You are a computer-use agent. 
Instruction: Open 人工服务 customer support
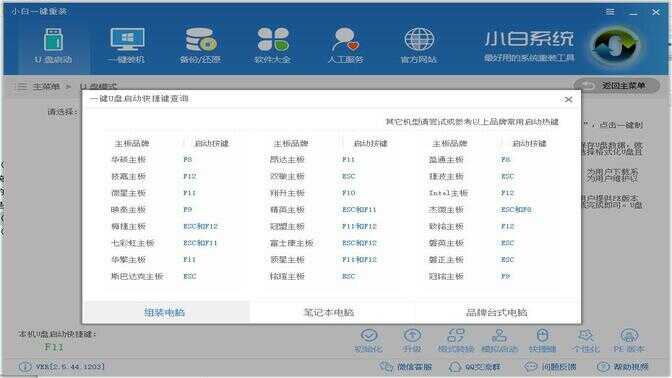pyautogui.click(x=345, y=46)
